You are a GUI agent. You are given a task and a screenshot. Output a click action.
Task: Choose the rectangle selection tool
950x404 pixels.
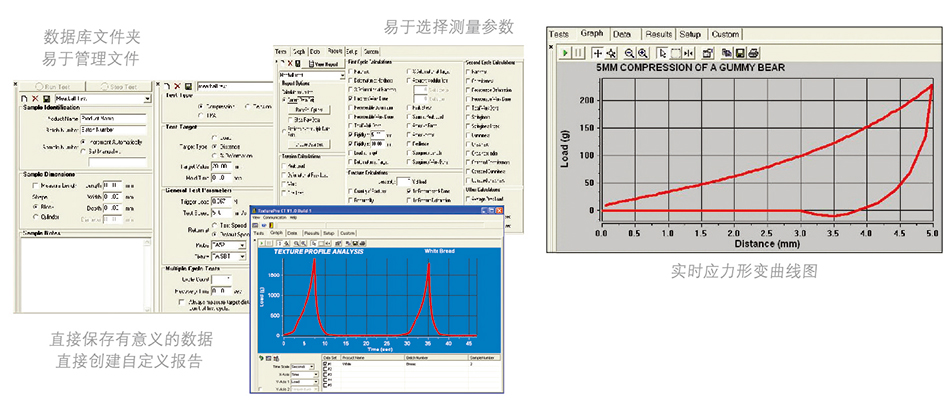(x=676, y=53)
